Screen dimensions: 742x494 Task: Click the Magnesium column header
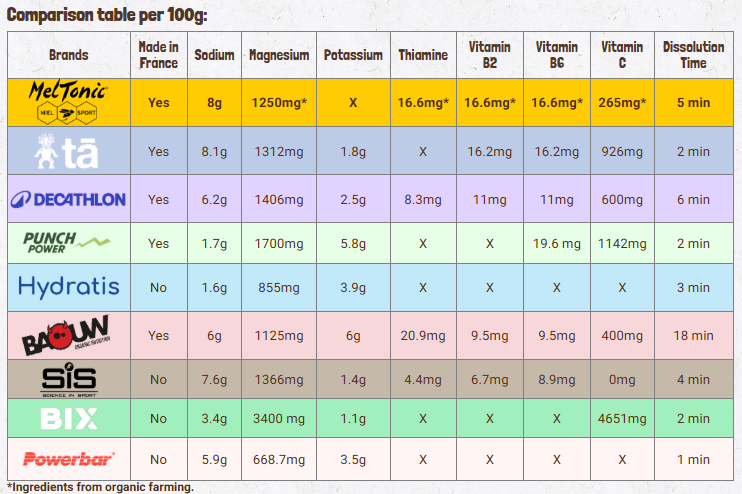[x=277, y=56]
